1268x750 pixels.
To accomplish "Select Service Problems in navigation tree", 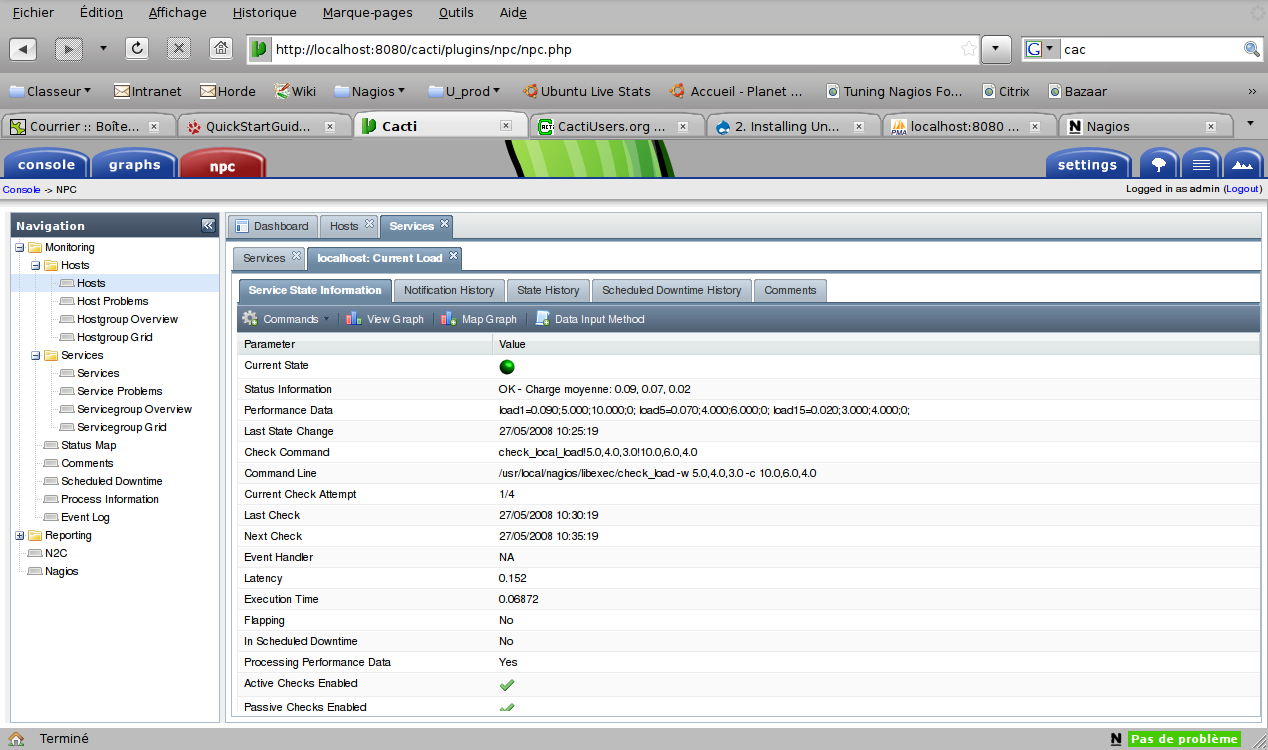I will [x=119, y=391].
